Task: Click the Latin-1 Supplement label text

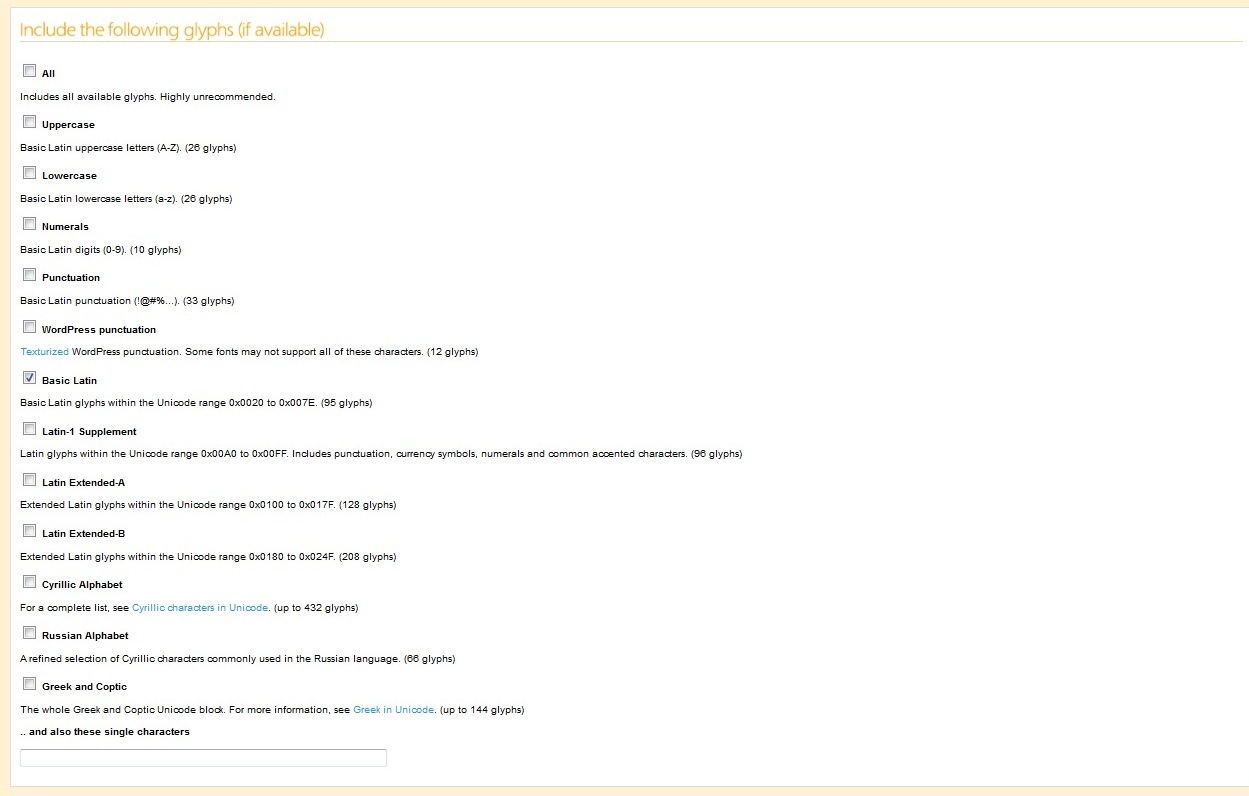Action: point(89,432)
